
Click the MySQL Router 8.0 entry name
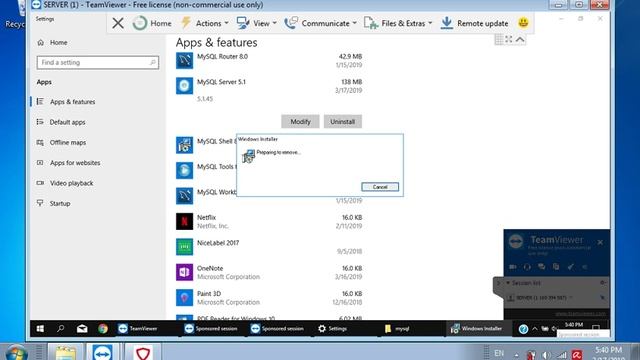coord(222,56)
